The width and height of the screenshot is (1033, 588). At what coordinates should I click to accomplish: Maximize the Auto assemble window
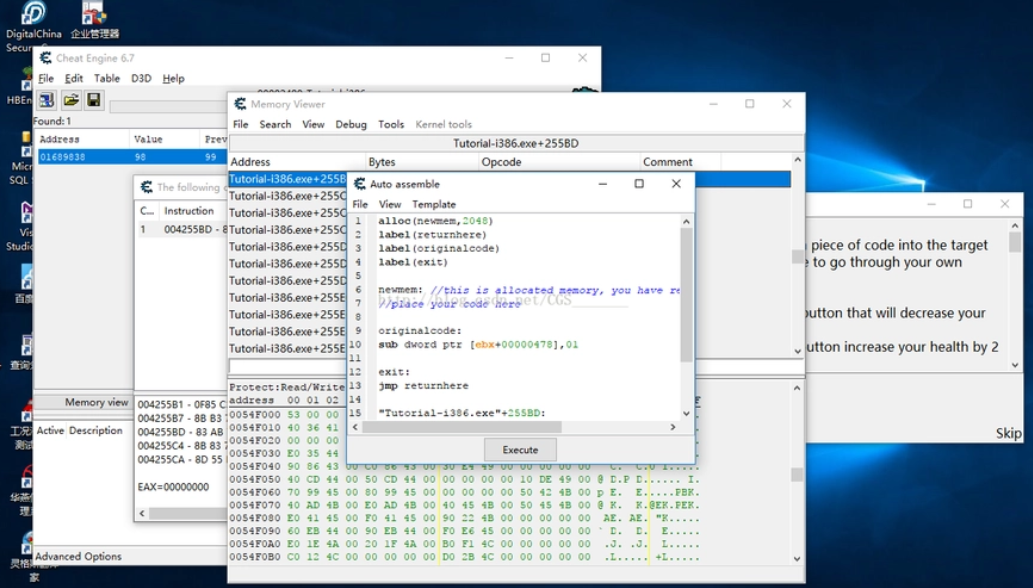(638, 184)
